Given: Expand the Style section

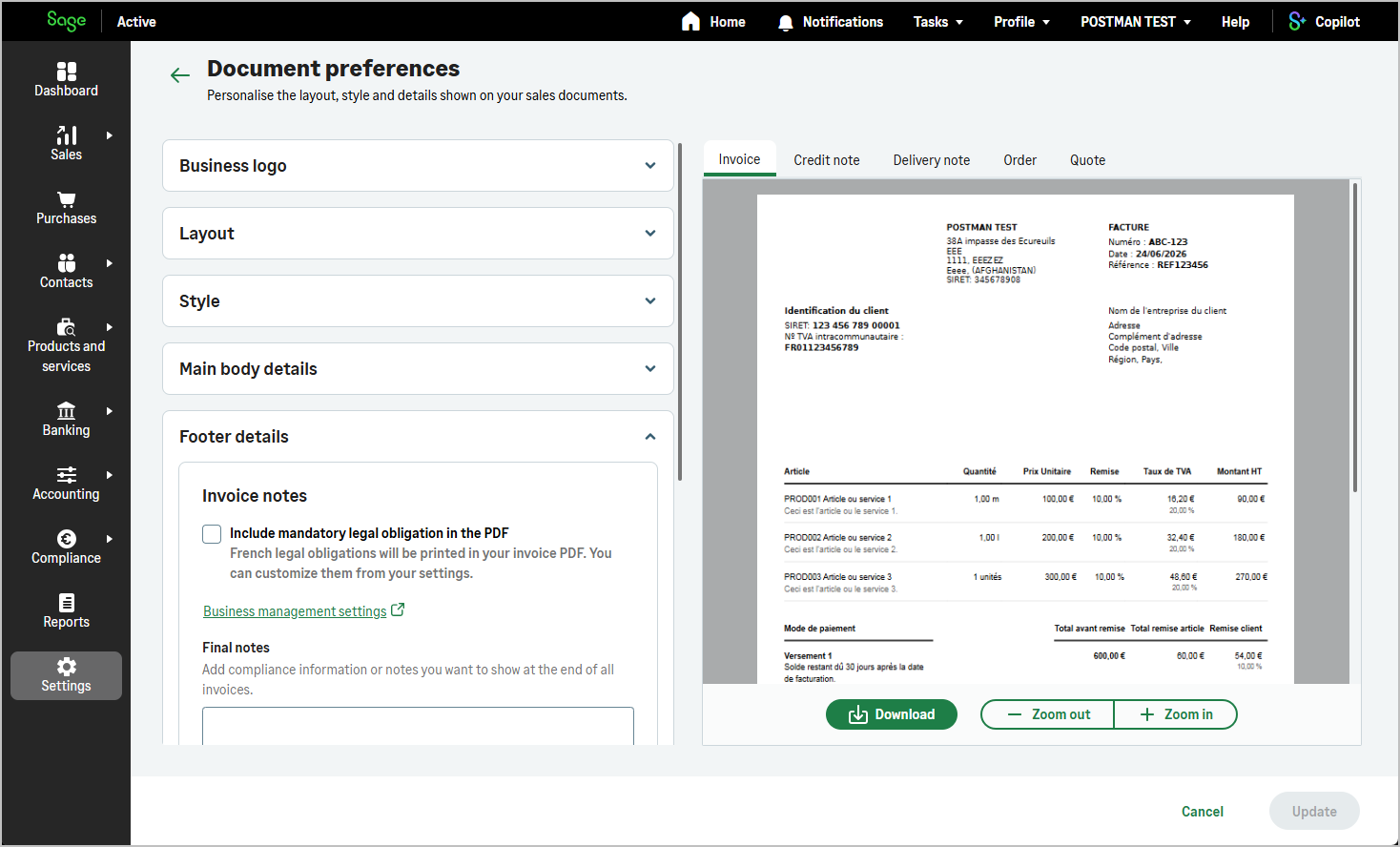Looking at the screenshot, I should tap(418, 301).
